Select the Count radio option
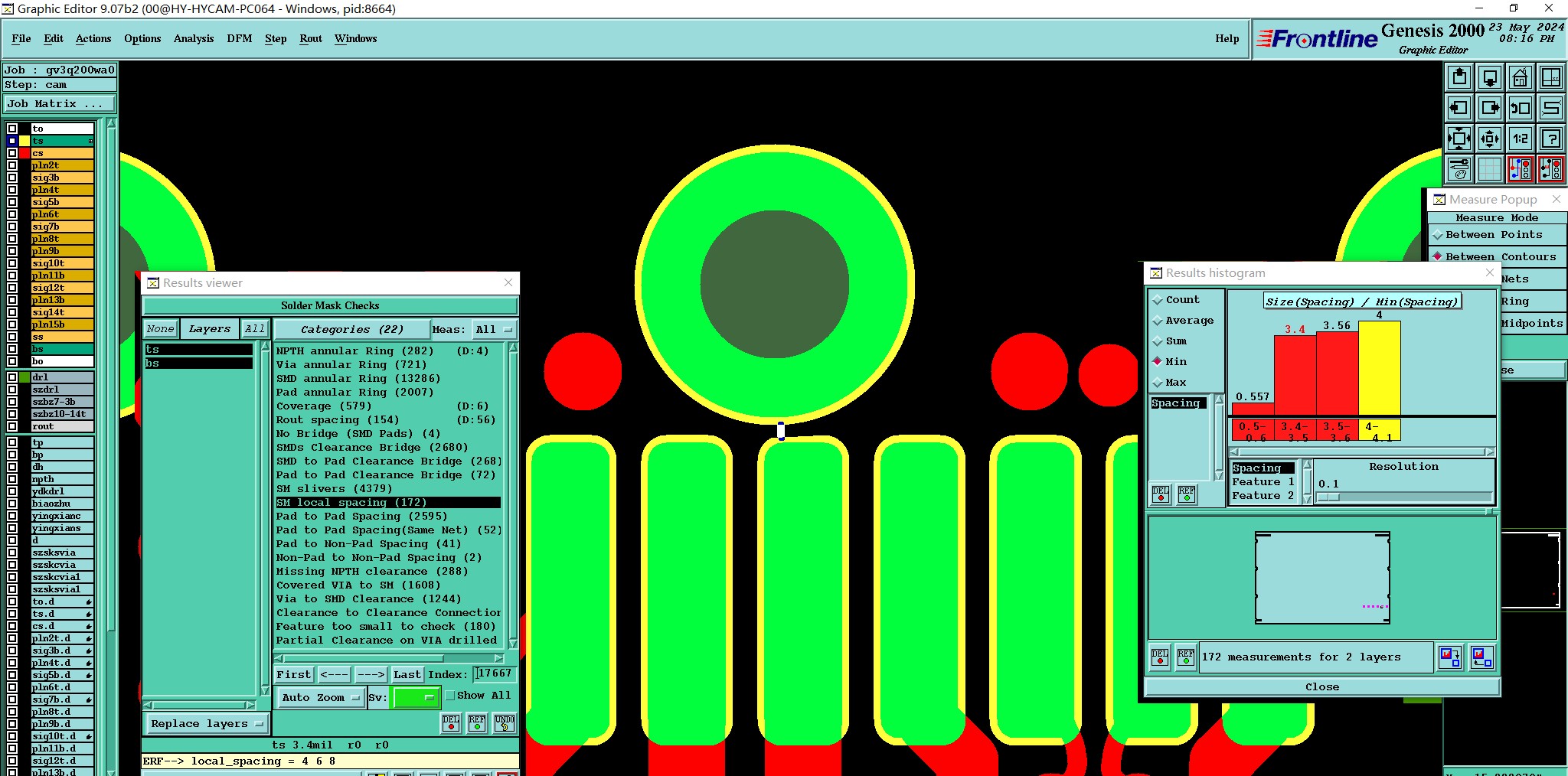1568x776 pixels. tap(1158, 300)
